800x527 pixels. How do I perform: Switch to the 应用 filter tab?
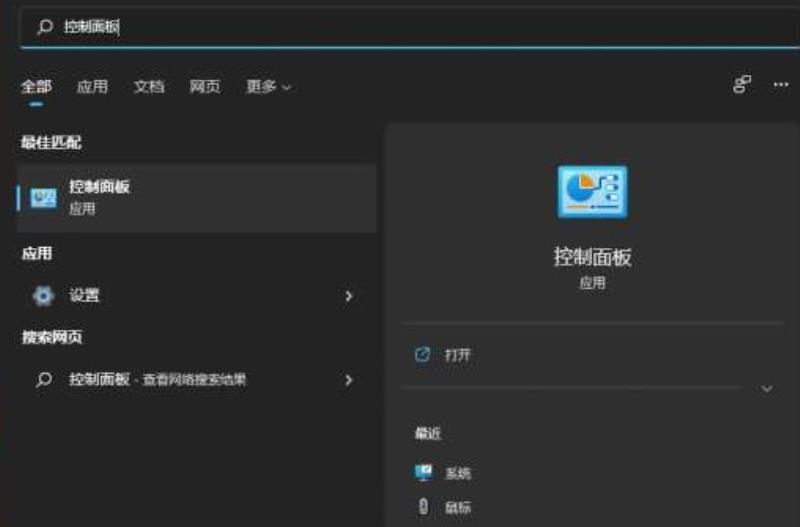tap(92, 87)
